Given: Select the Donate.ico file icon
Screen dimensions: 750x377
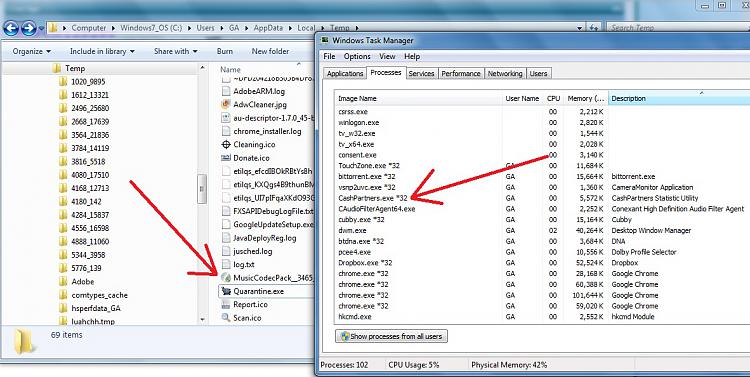Looking at the screenshot, I should 226,158.
